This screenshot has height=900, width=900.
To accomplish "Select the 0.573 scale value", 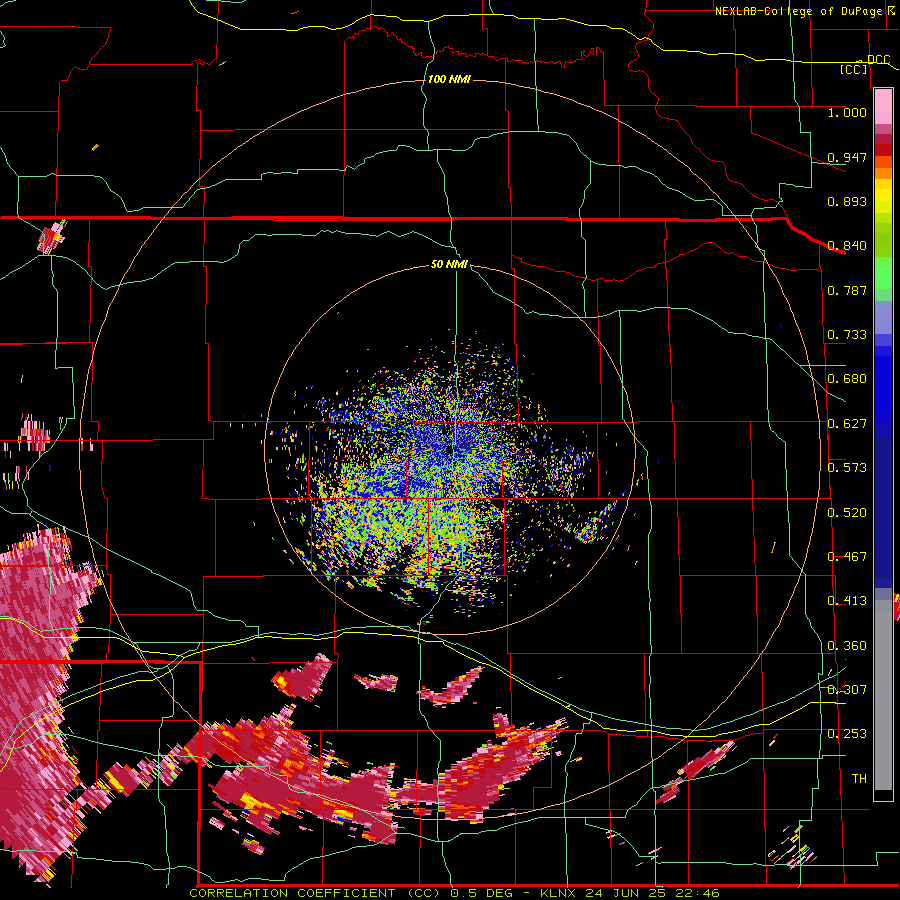I will tap(847, 468).
